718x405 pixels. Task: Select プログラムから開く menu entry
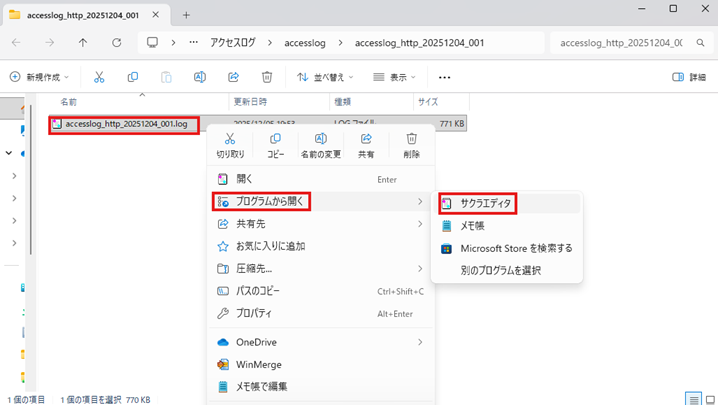[x=321, y=202]
